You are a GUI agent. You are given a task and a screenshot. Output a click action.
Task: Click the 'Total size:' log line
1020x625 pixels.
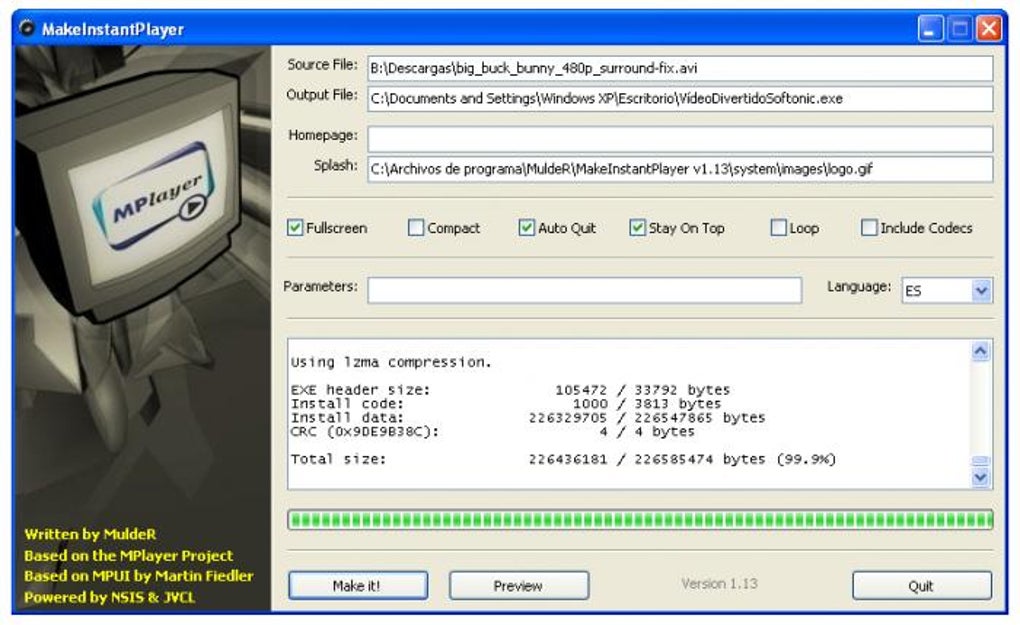pyautogui.click(x=563, y=459)
